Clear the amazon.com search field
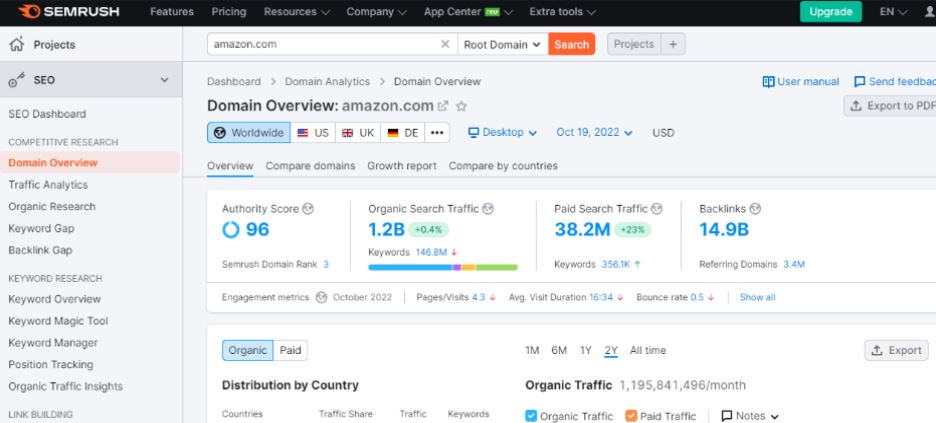 click(x=445, y=44)
